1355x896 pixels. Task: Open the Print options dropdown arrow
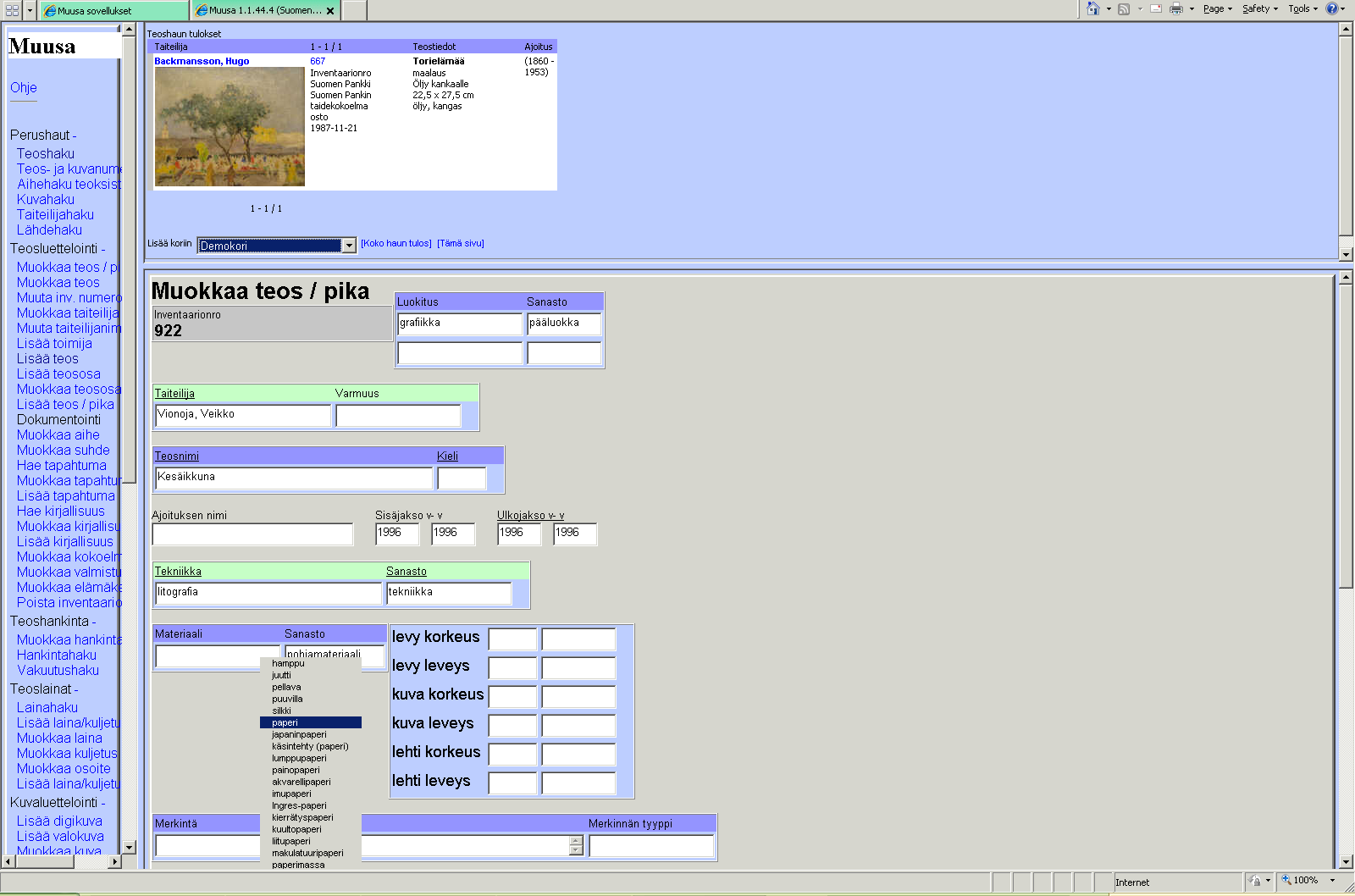[1192, 9]
